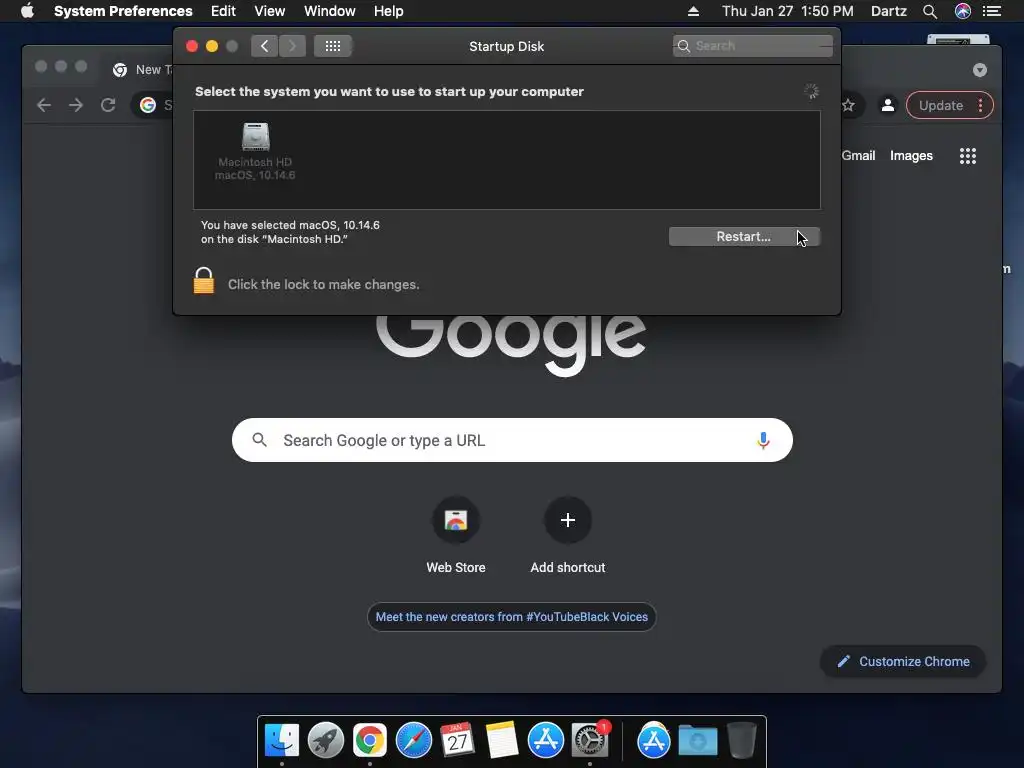Click the lock icon to make changes
1024x768 pixels.
(x=204, y=281)
